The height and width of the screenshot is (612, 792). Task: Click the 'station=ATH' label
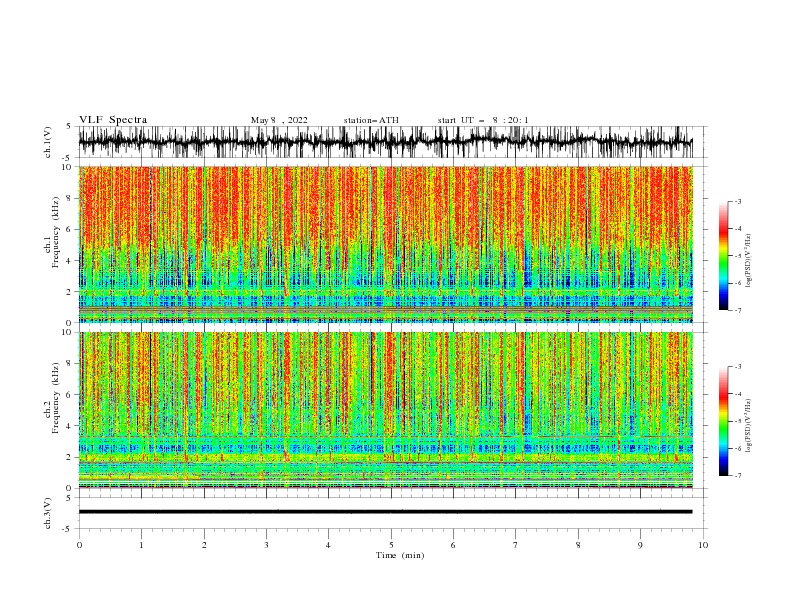coord(371,120)
